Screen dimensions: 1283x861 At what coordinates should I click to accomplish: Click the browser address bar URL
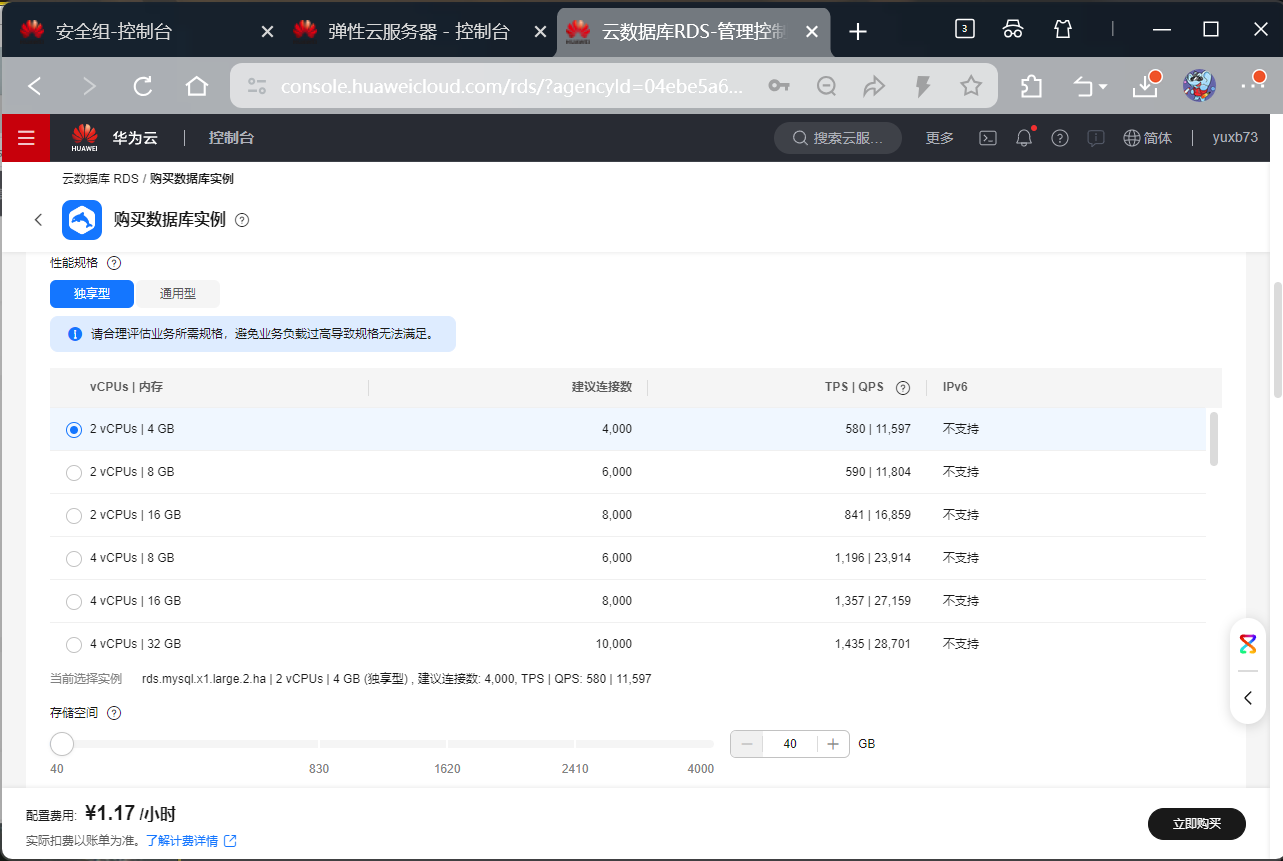point(511,87)
